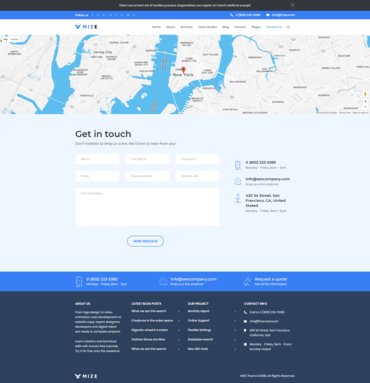Screen dimensions: 370x383
Task: Click the MIZE logo in the header
Action: [x=86, y=27]
